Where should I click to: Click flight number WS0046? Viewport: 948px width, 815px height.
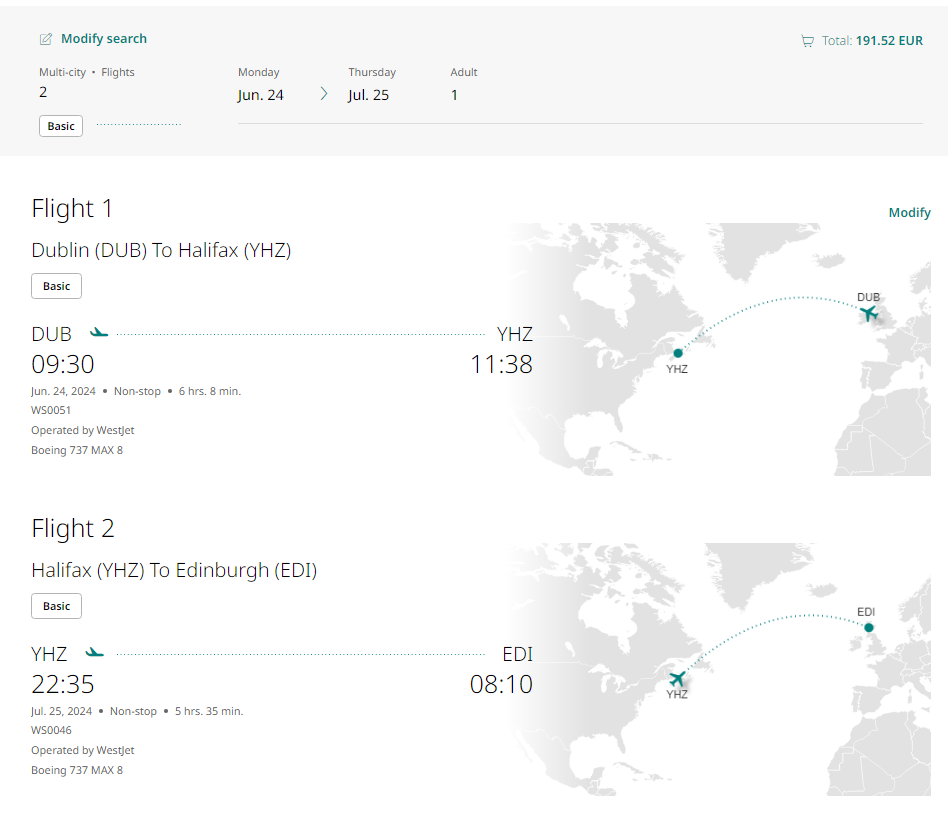click(x=51, y=730)
